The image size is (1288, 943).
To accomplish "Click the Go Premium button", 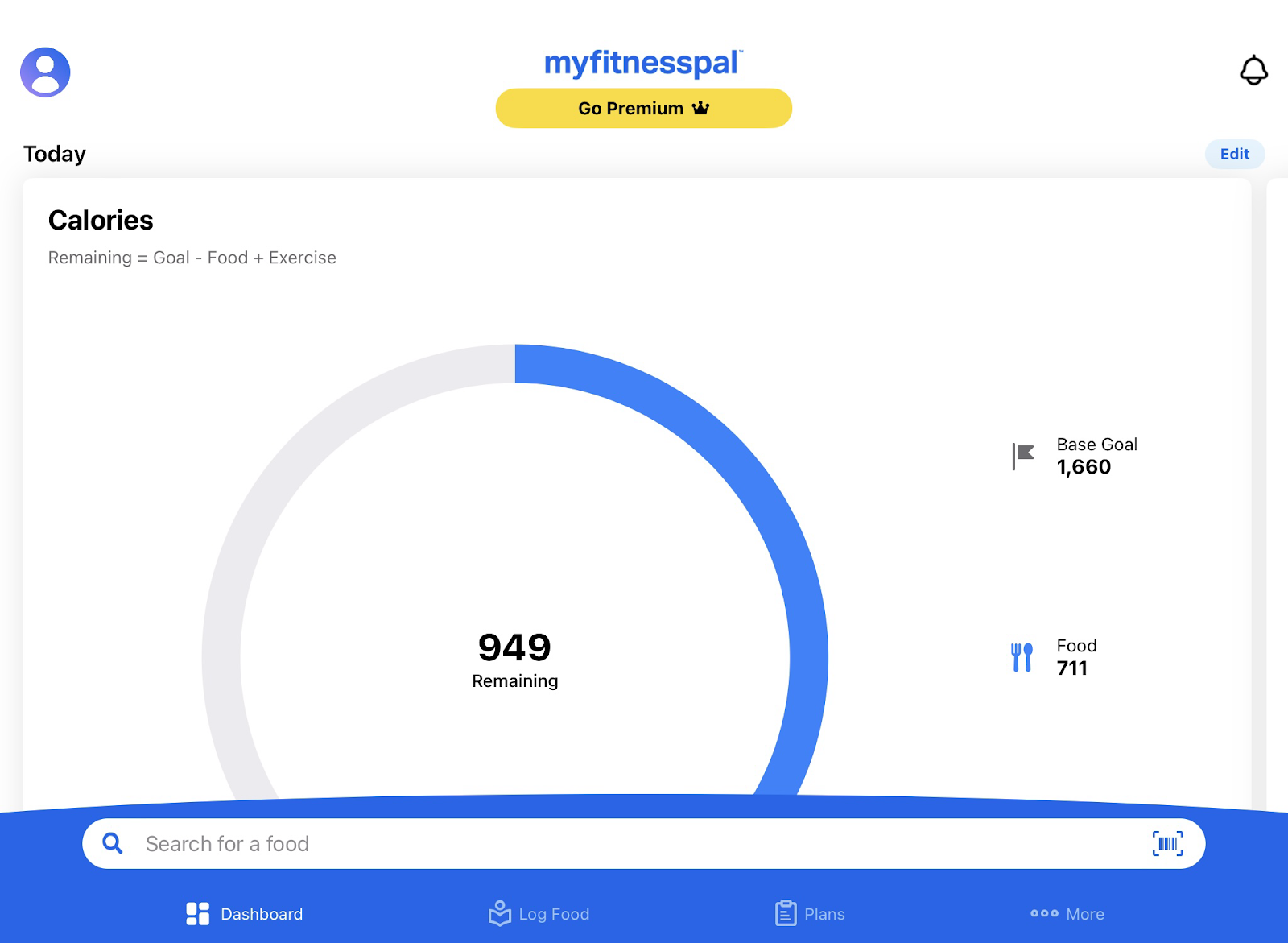I will [643, 107].
